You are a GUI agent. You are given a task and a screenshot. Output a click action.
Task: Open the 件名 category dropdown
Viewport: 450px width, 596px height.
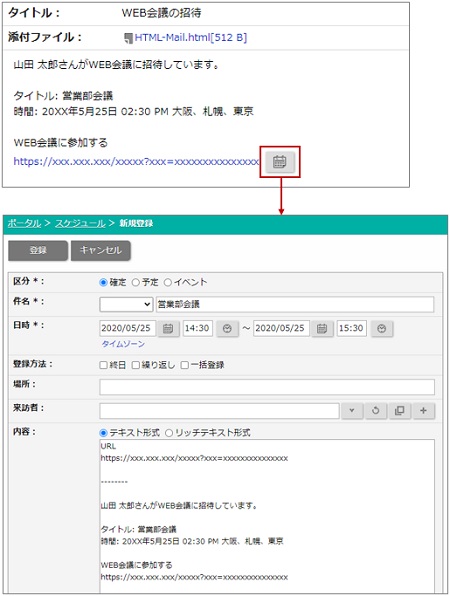pyautogui.click(x=126, y=304)
